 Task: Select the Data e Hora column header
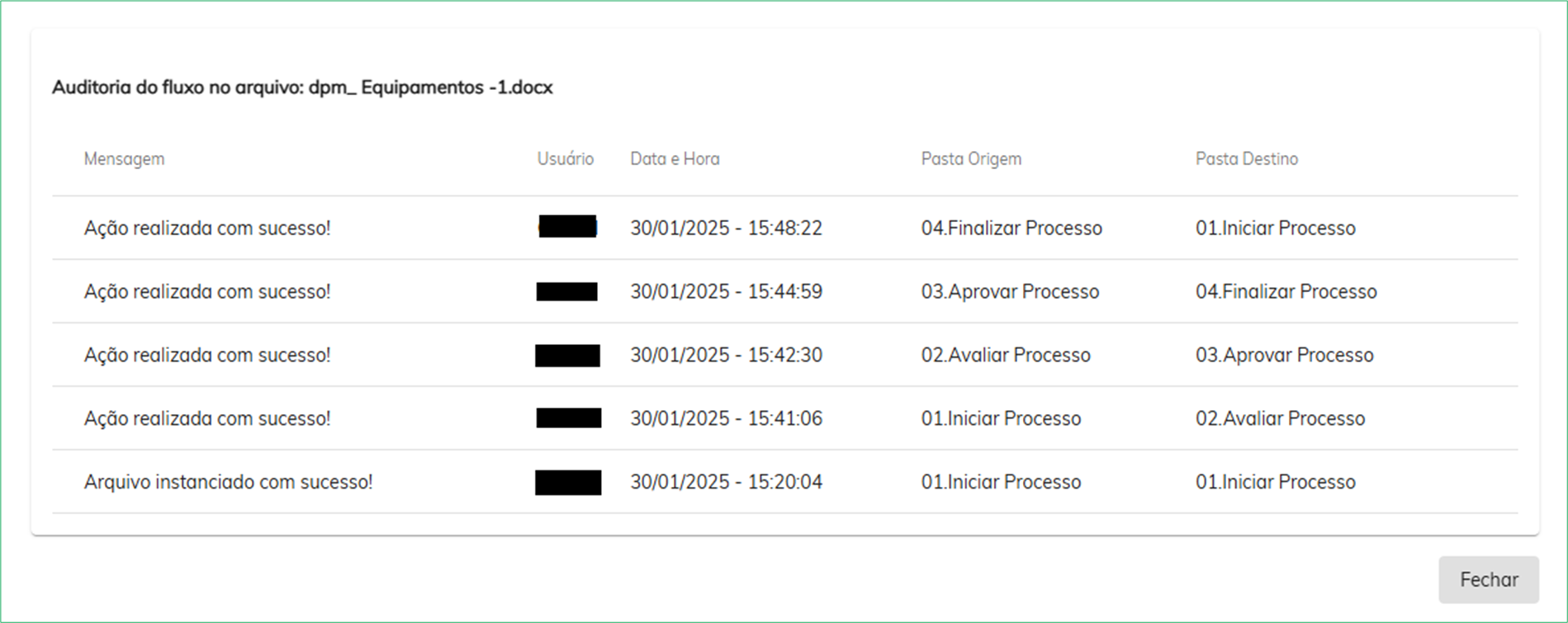[x=675, y=158]
